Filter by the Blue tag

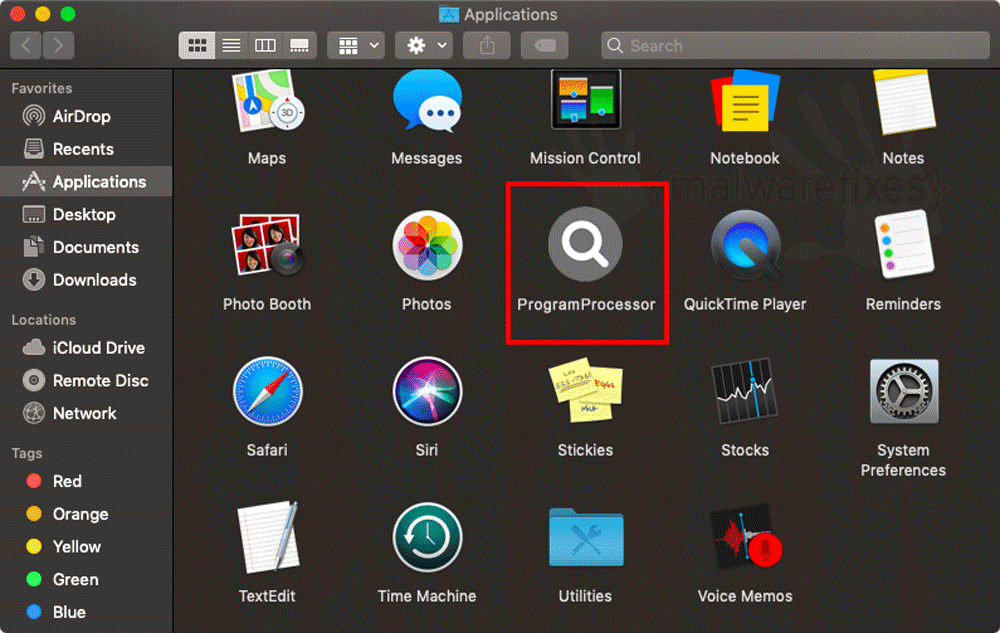click(x=86, y=612)
